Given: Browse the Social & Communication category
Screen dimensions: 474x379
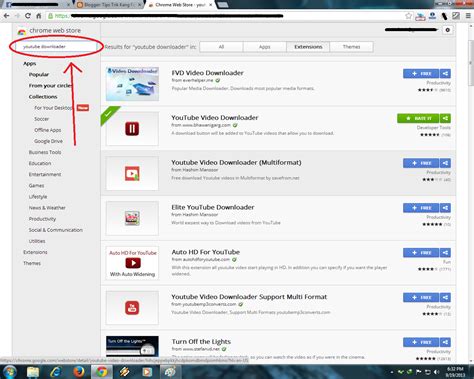Looking at the screenshot, I should (56, 230).
